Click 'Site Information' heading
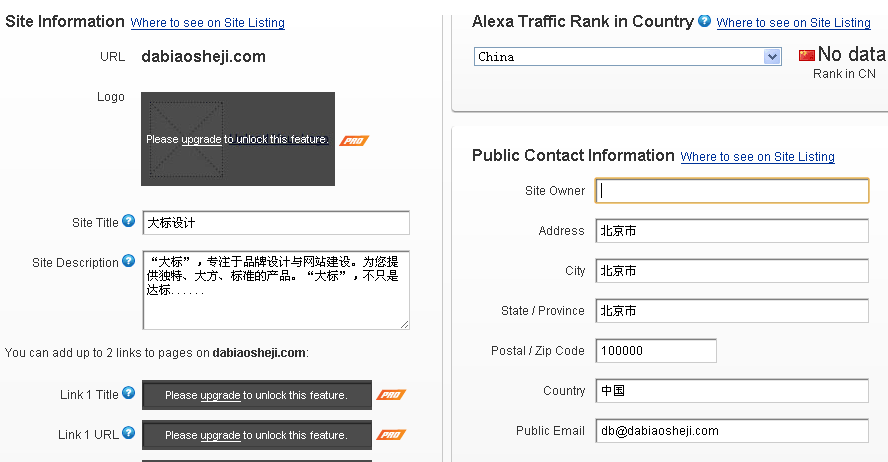The height and width of the screenshot is (462, 888). [65, 22]
